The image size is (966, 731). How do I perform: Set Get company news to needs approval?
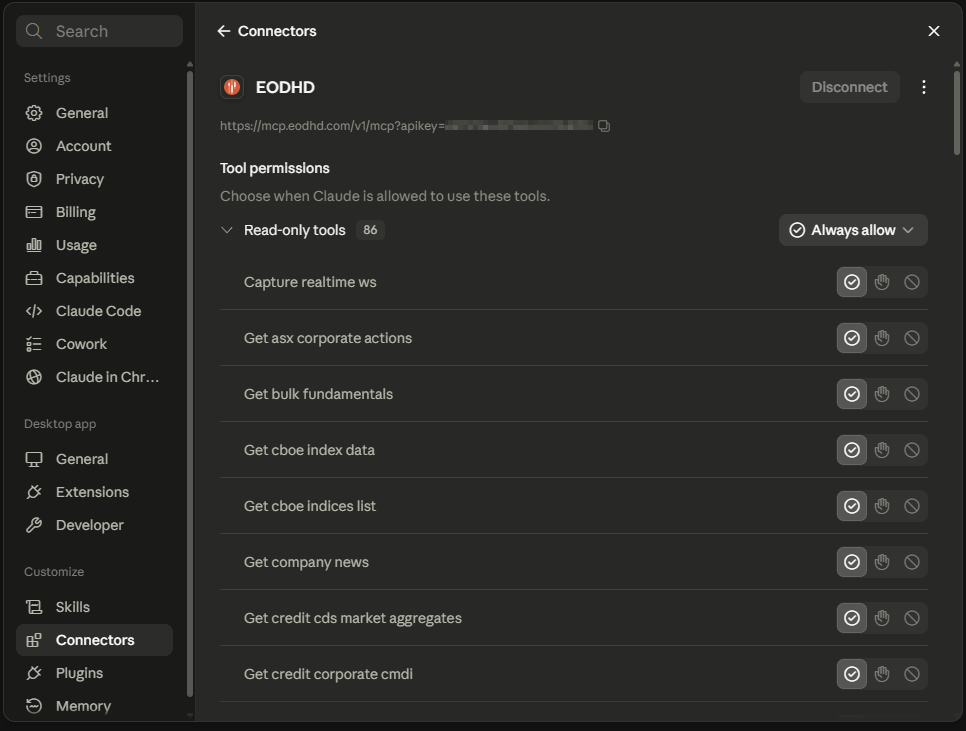(882, 562)
